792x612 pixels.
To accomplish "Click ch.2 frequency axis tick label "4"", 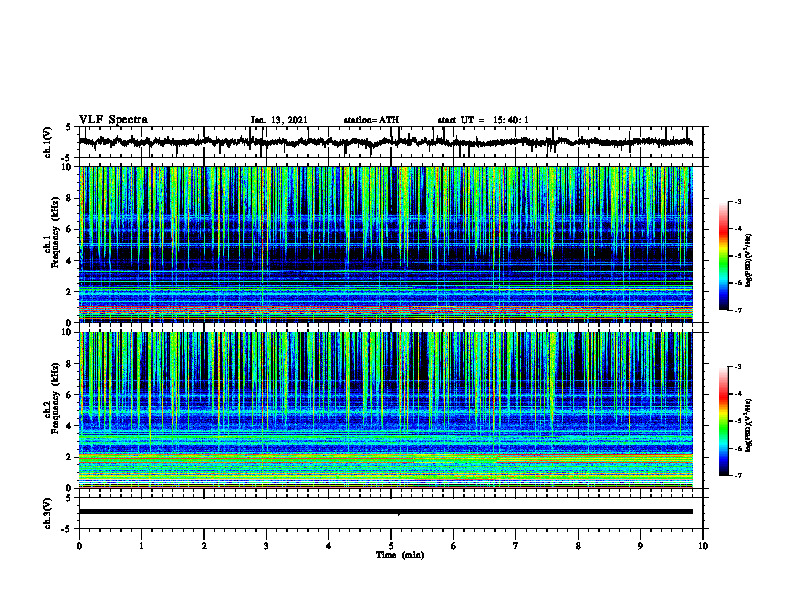I will point(69,426).
